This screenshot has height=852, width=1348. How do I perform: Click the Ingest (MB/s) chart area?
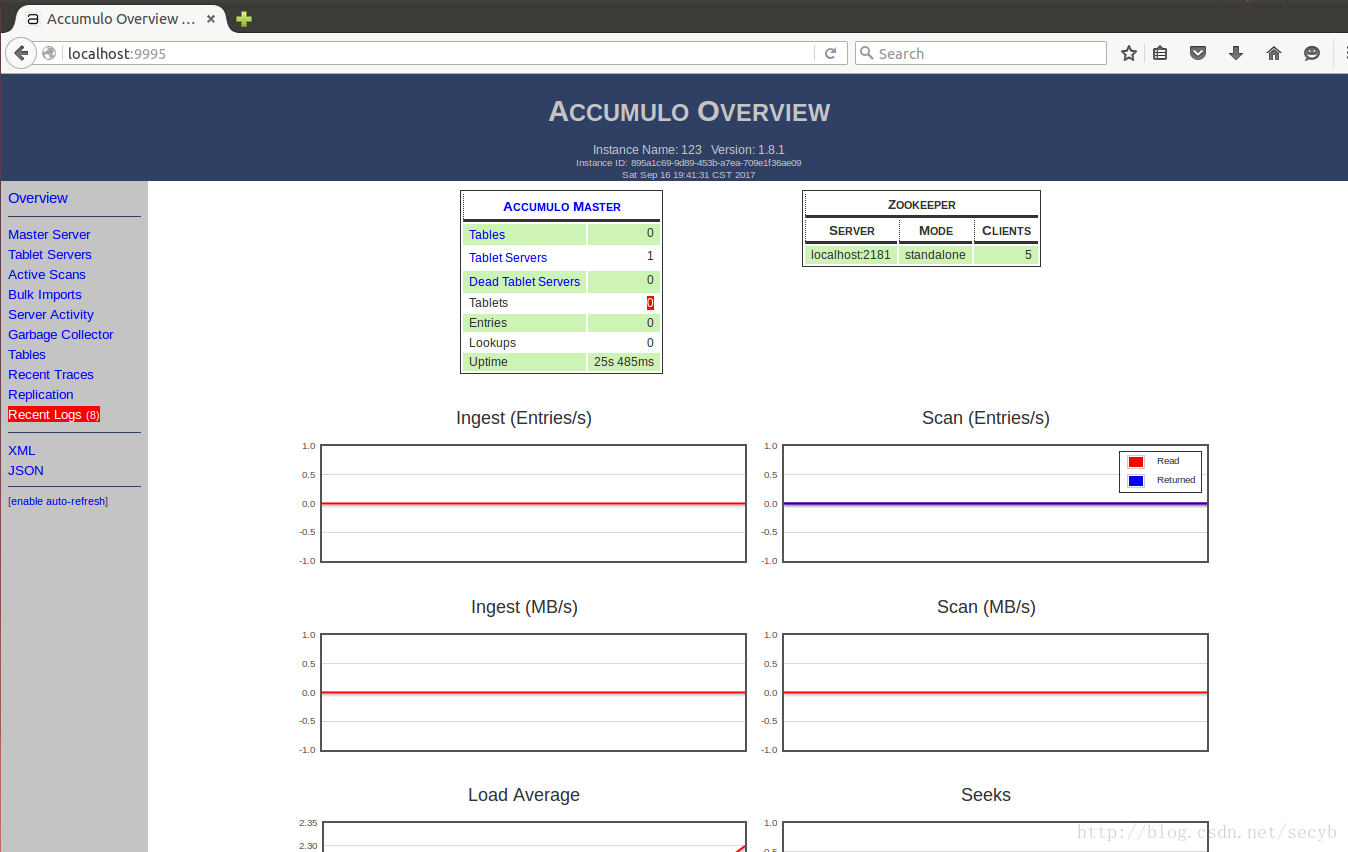click(534, 692)
